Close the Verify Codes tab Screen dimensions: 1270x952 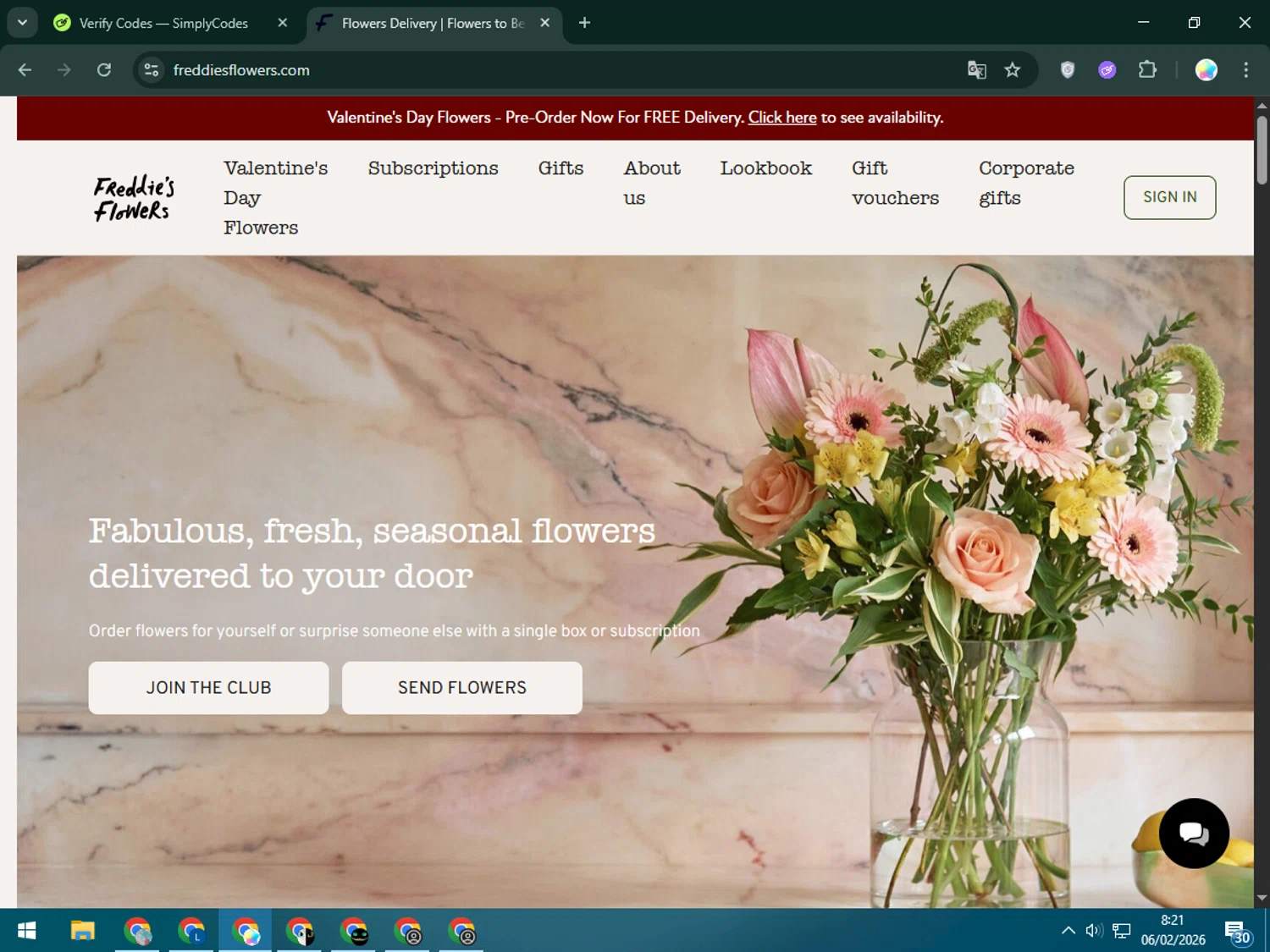pyautogui.click(x=283, y=23)
